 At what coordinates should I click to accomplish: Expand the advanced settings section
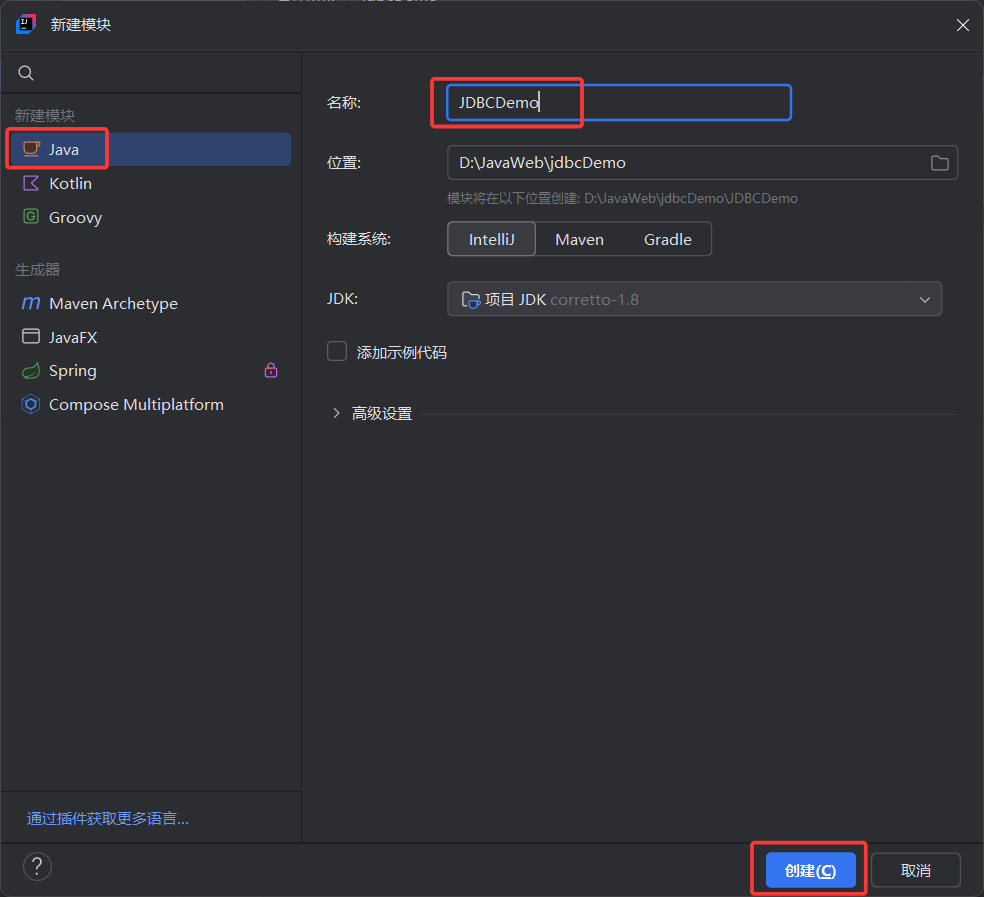pos(336,413)
